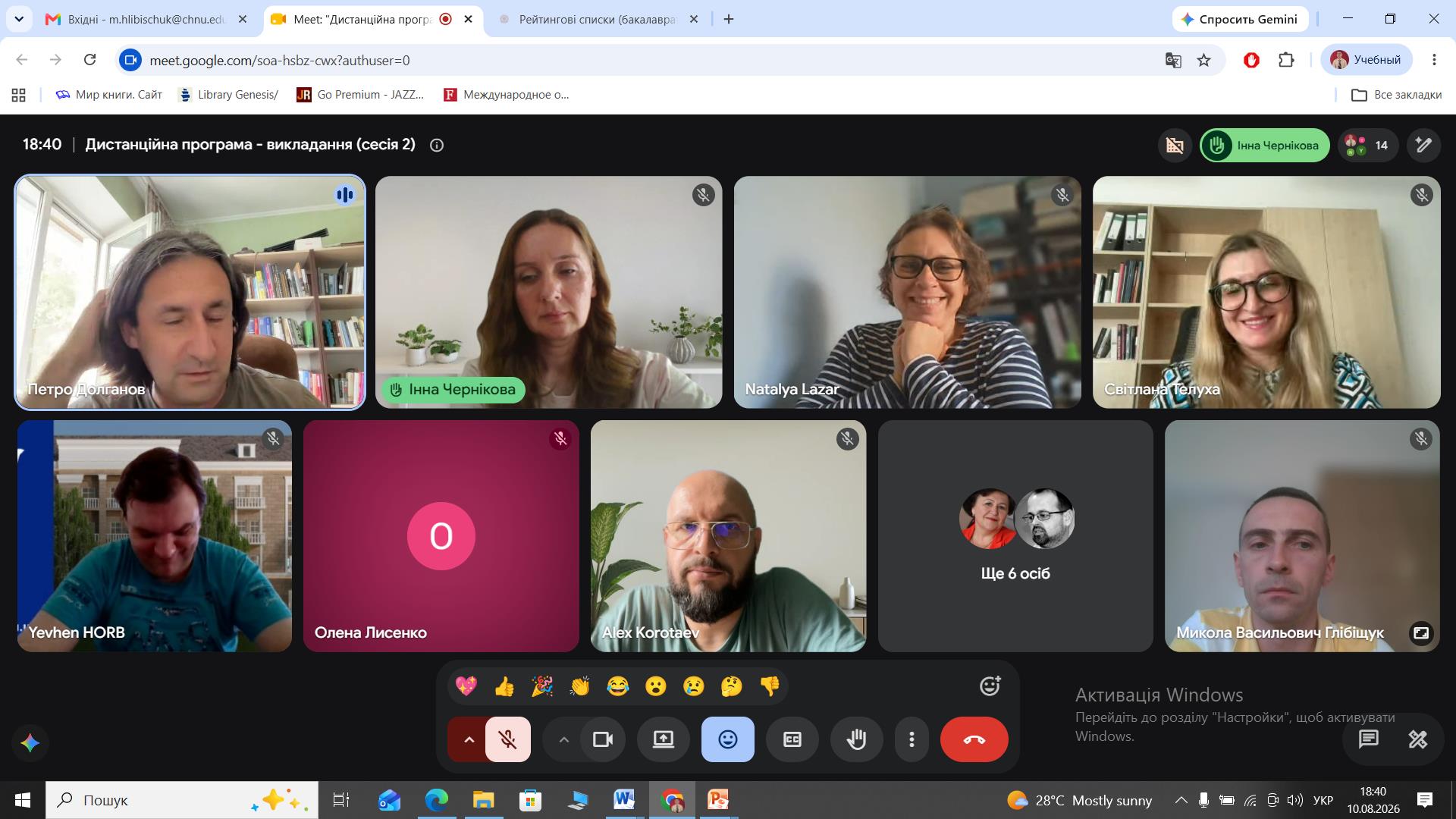Click the Спросить Gemini button
Image resolution: width=1456 pixels, height=819 pixels.
pyautogui.click(x=1240, y=19)
